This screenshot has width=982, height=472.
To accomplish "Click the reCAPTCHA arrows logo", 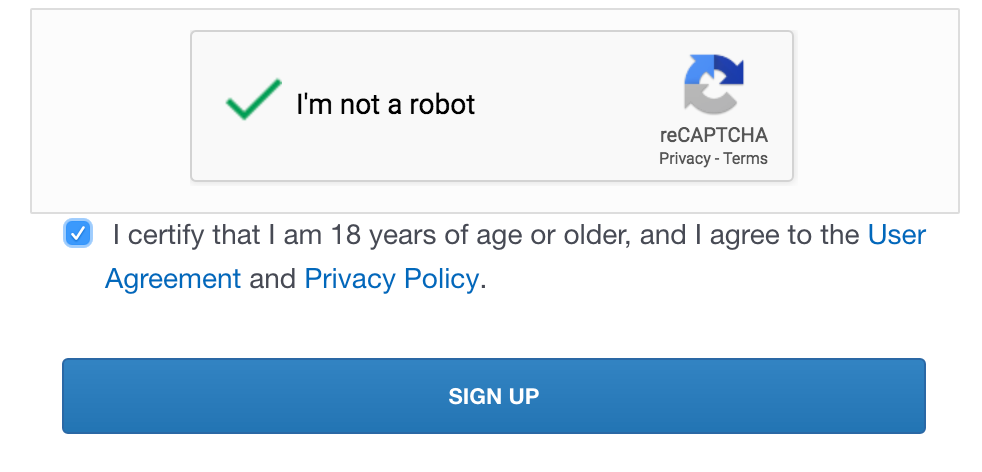I will (714, 85).
